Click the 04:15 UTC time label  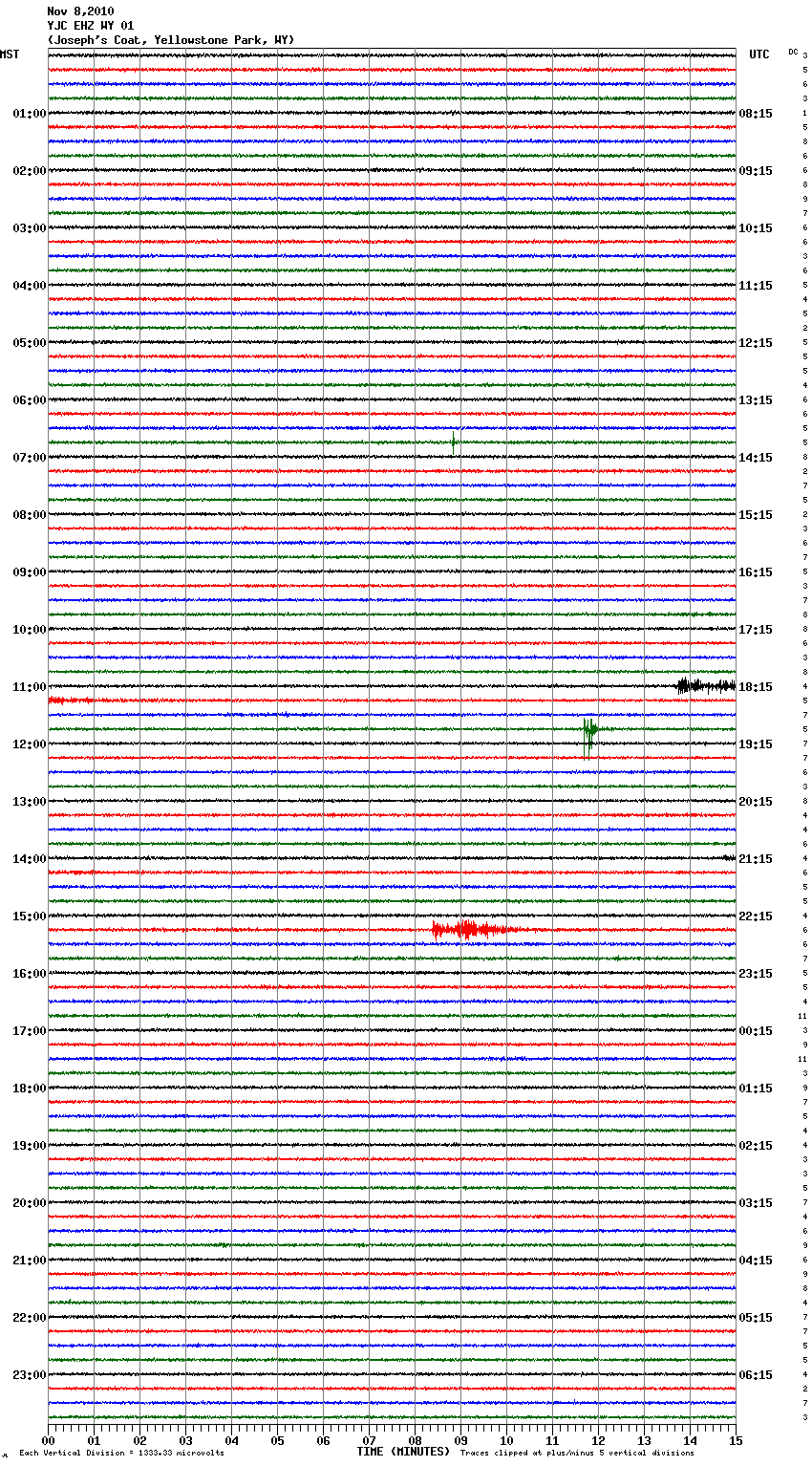(756, 1261)
